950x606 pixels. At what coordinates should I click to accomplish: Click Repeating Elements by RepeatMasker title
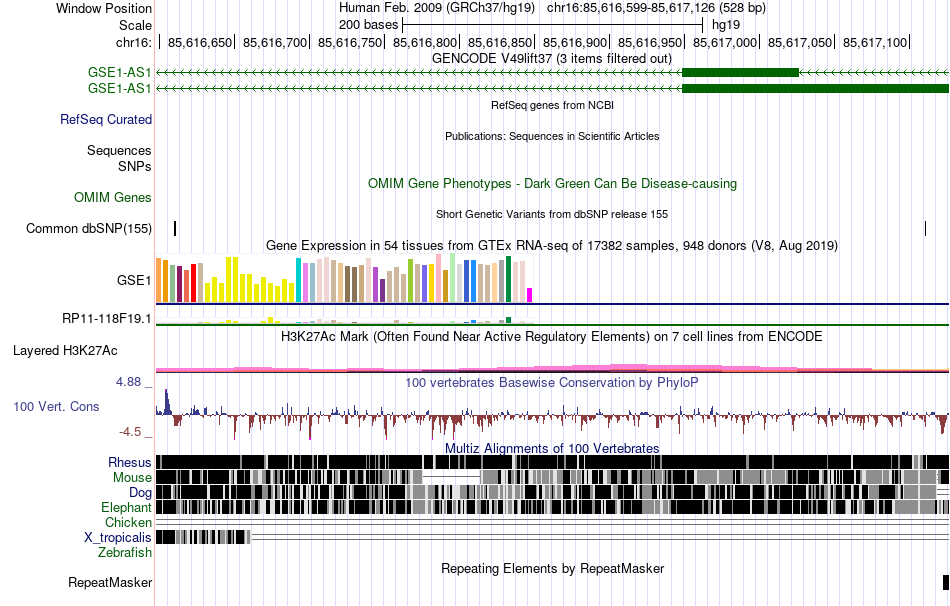tap(552, 568)
